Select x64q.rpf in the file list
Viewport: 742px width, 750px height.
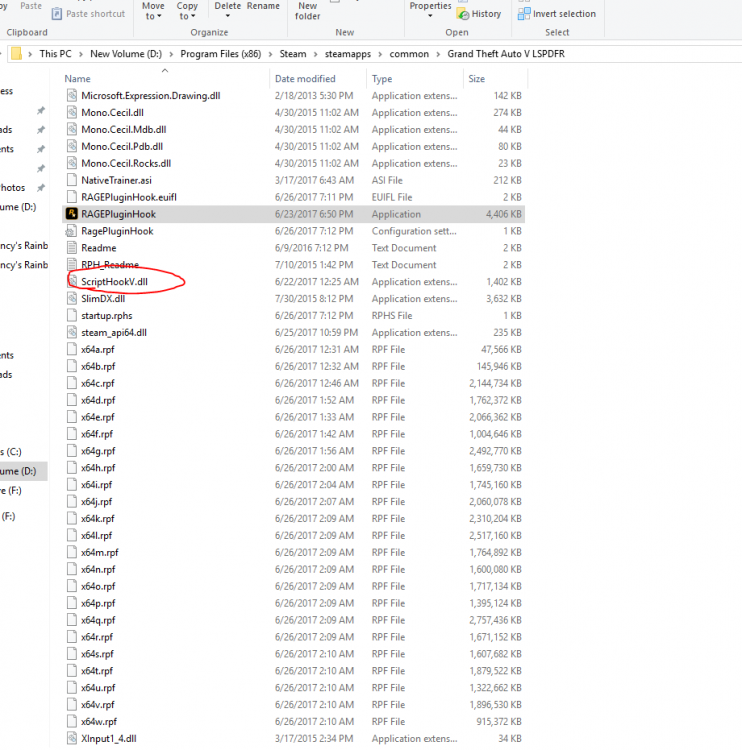coord(294,620)
